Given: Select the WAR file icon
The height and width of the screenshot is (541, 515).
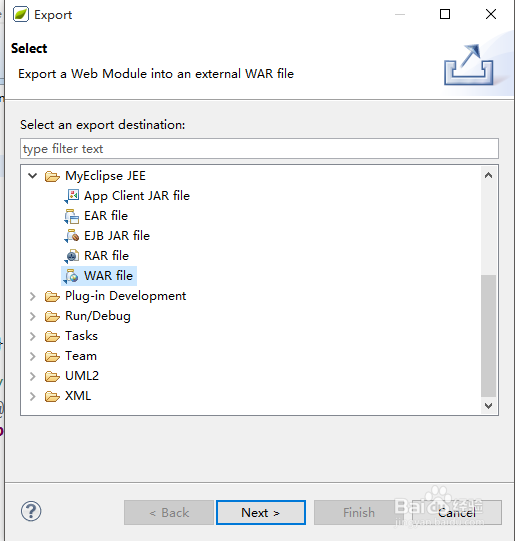Looking at the screenshot, I should (x=72, y=276).
